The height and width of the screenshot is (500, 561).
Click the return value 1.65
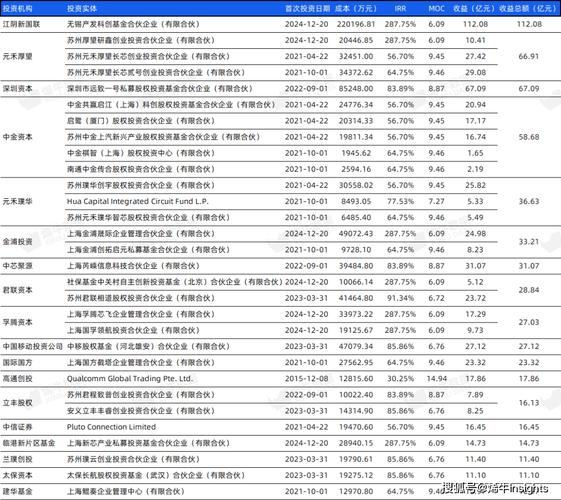click(475, 153)
